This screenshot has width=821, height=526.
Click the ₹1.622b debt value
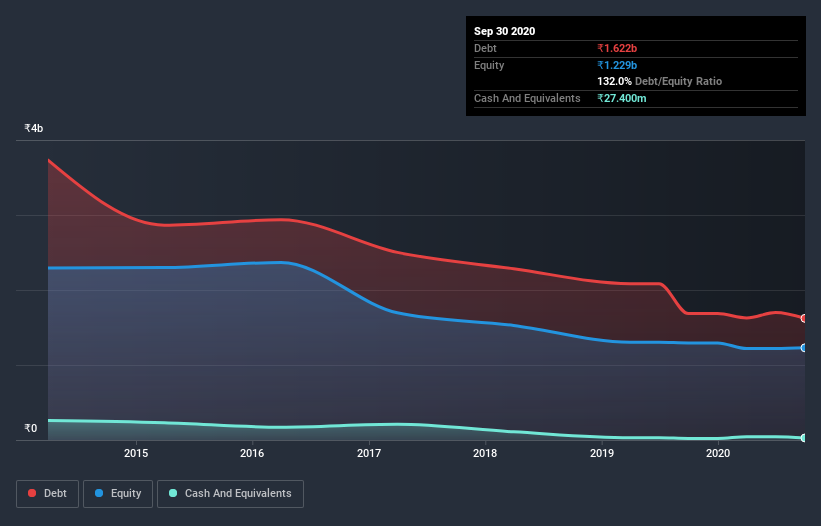617,48
